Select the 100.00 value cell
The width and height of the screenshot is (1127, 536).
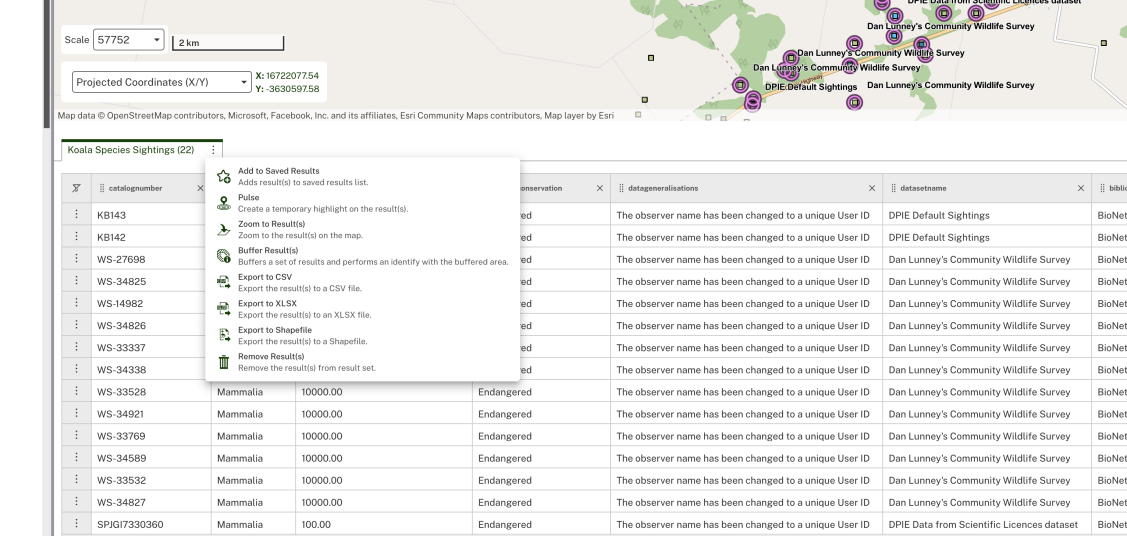[x=384, y=525]
